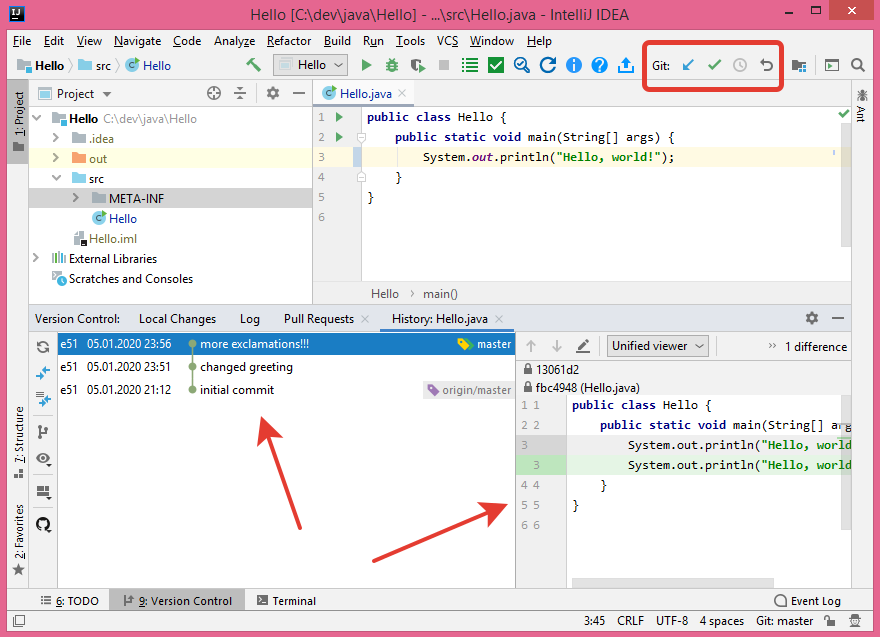This screenshot has width=880, height=637.
Task: Toggle the read-only lock in status bar
Action: point(829,620)
